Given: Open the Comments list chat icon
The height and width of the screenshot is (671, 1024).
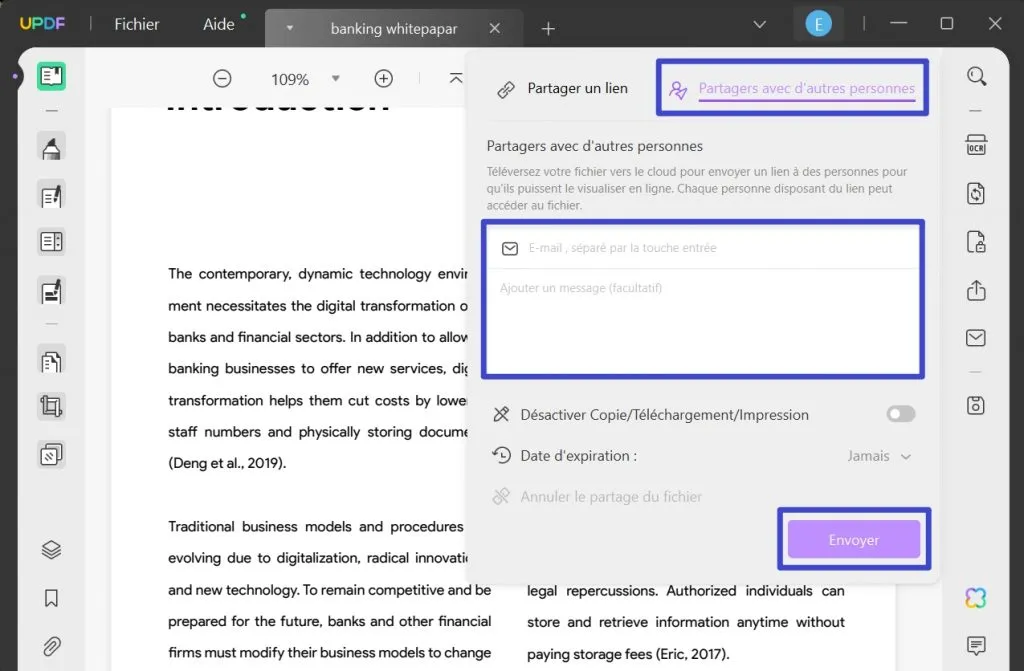Looking at the screenshot, I should (x=976, y=646).
